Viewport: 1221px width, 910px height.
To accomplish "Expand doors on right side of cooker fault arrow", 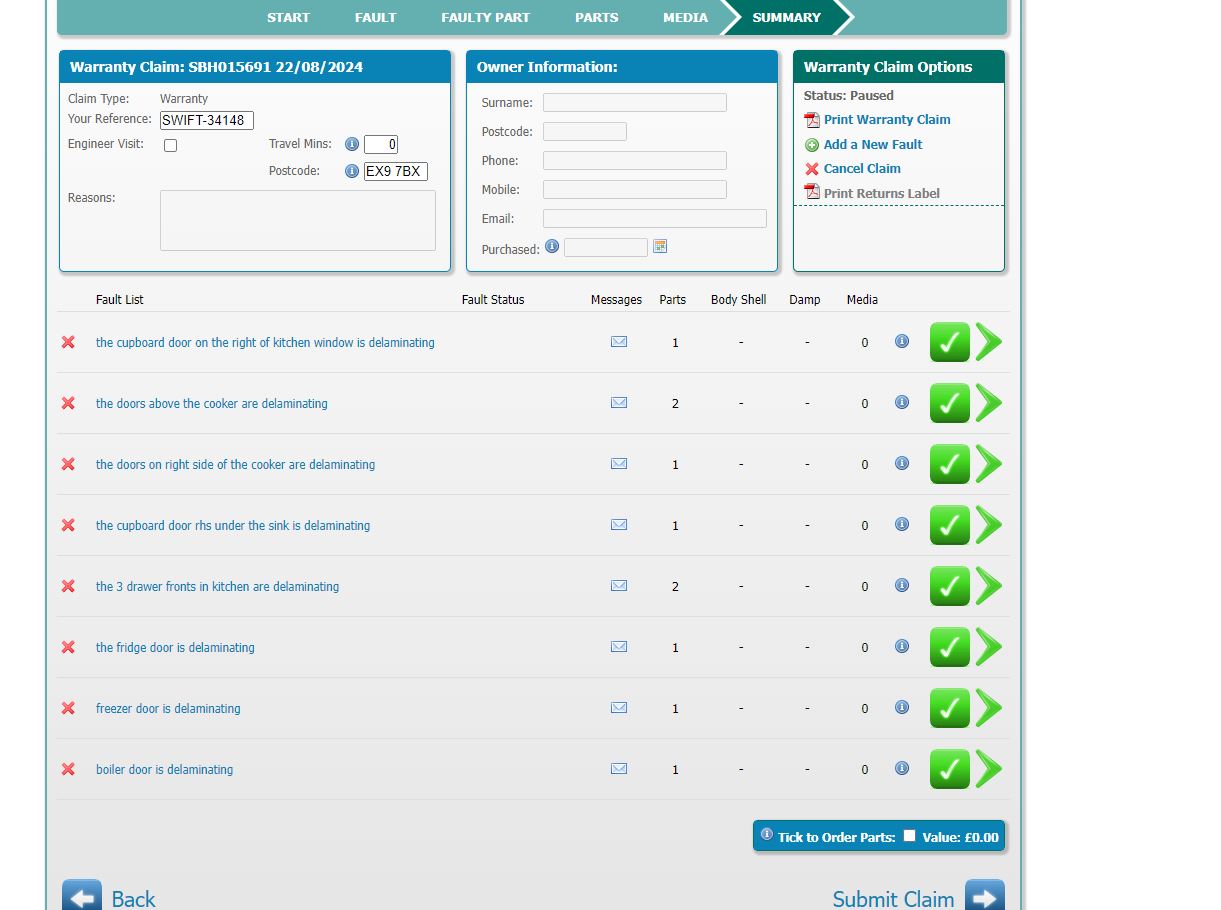I will tap(989, 464).
